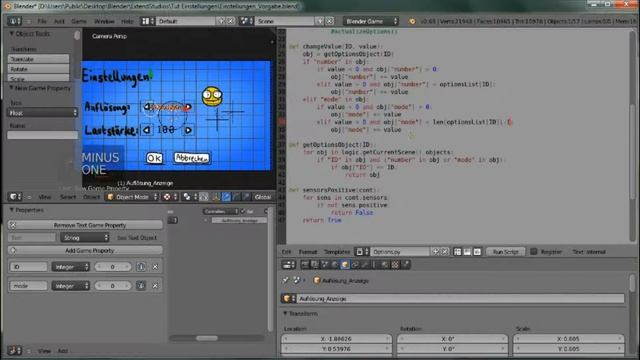Enable the scale manipulator icon in 3D header
The image size is (640, 360).
click(x=246, y=197)
